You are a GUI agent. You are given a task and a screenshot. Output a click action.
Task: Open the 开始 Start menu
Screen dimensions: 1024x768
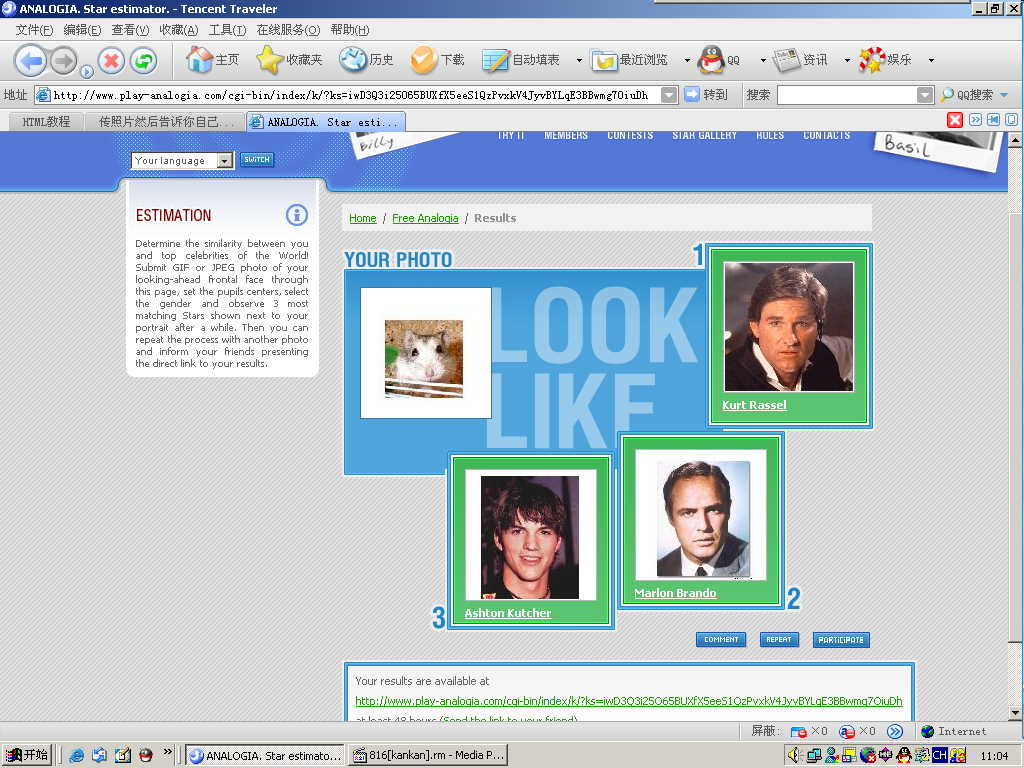pos(27,755)
